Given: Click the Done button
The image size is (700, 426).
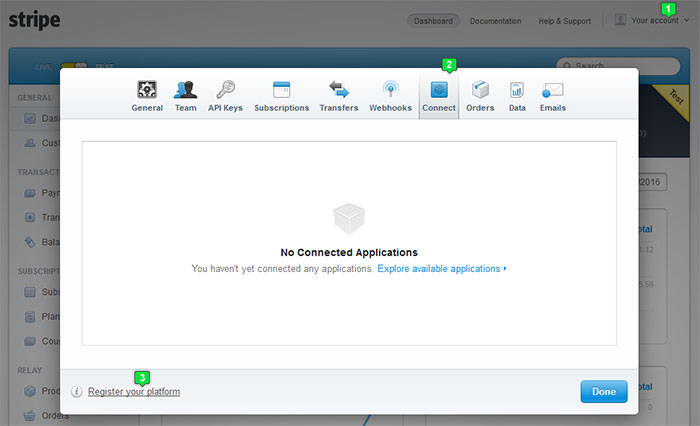Looking at the screenshot, I should 604,392.
